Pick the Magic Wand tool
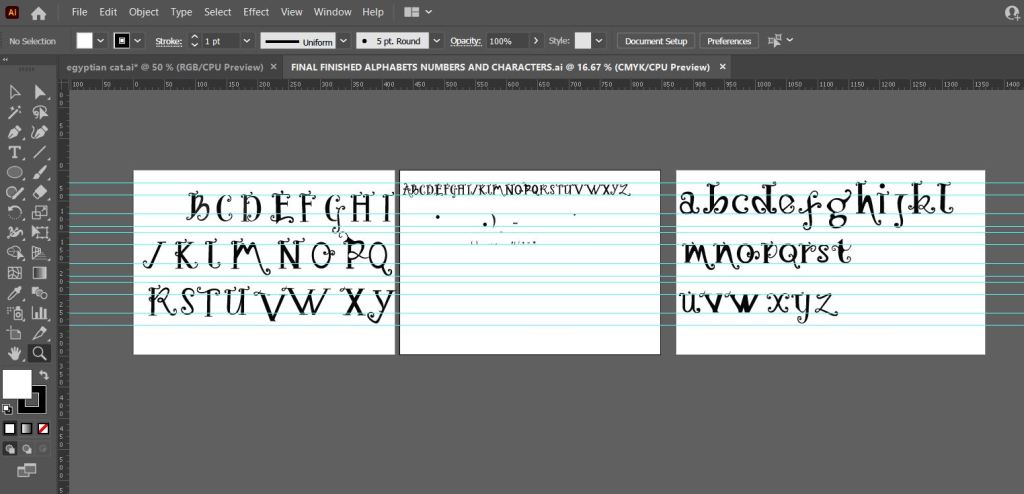The height and width of the screenshot is (494, 1024). (15, 112)
